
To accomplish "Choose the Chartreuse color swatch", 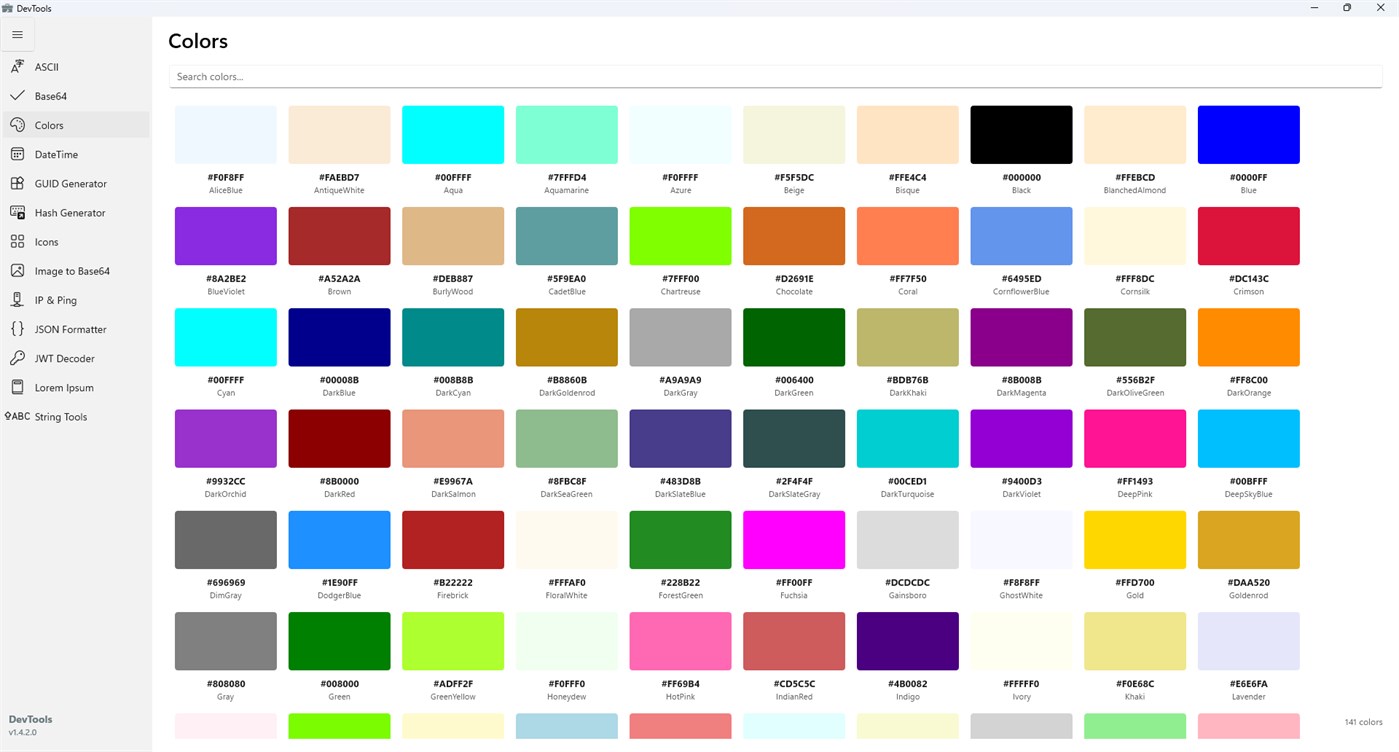I will point(680,236).
